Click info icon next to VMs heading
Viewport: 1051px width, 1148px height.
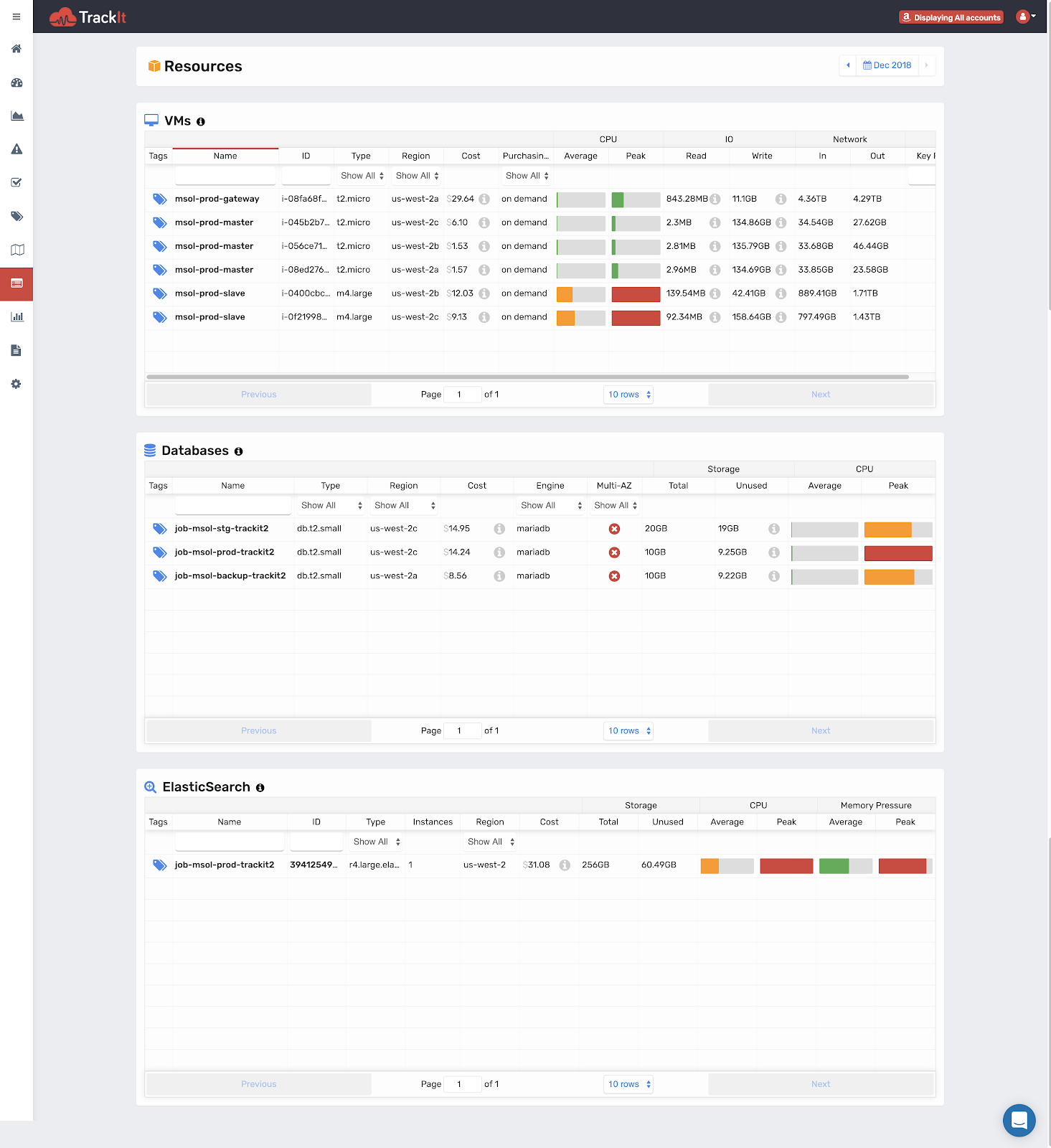(201, 122)
